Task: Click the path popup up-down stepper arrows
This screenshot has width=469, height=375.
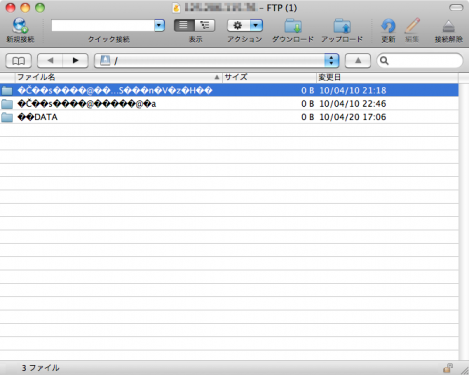Action: click(x=331, y=61)
